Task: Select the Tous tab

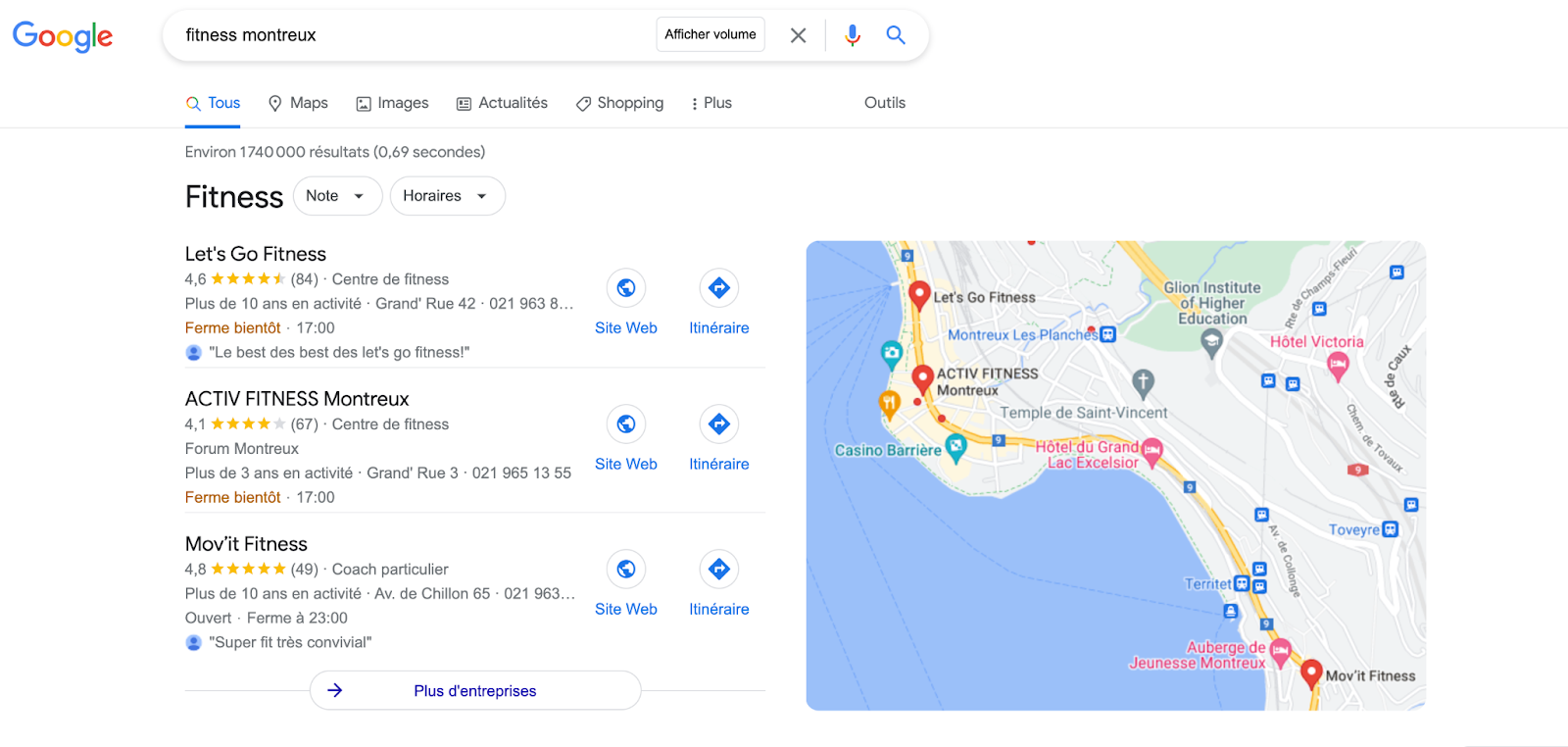Action: point(213,103)
